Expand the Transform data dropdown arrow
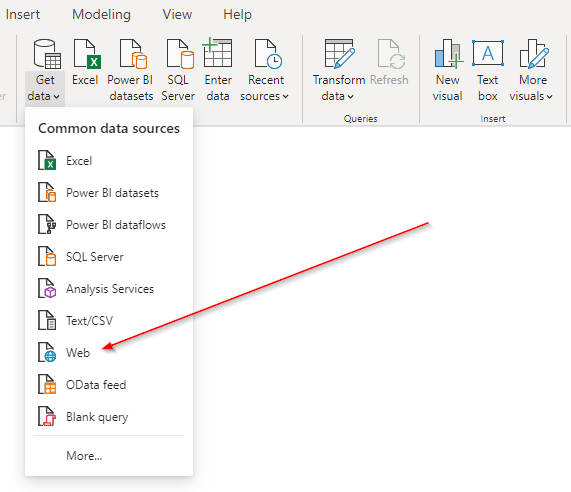 pos(350,97)
